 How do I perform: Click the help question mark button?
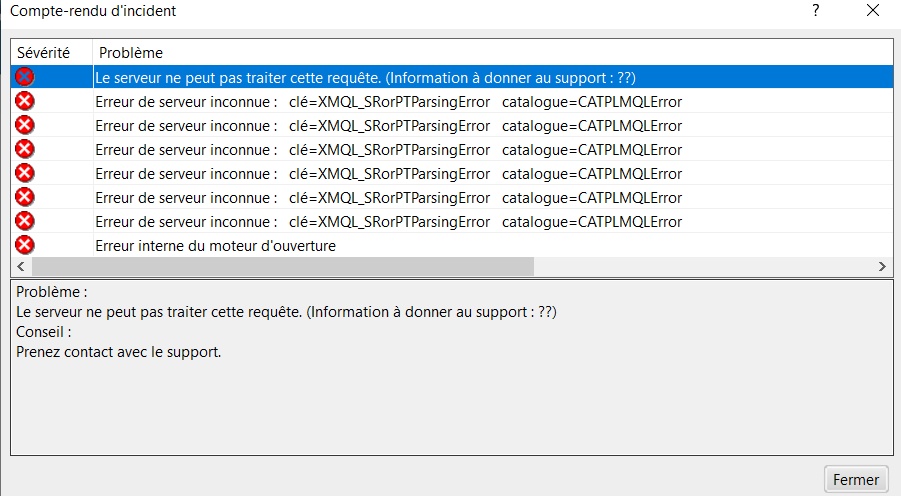pos(816,11)
